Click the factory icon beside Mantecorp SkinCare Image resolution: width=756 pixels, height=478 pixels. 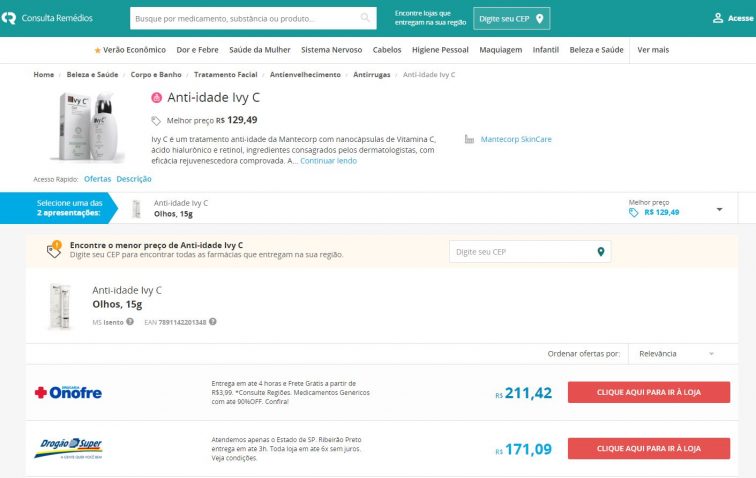pos(469,139)
